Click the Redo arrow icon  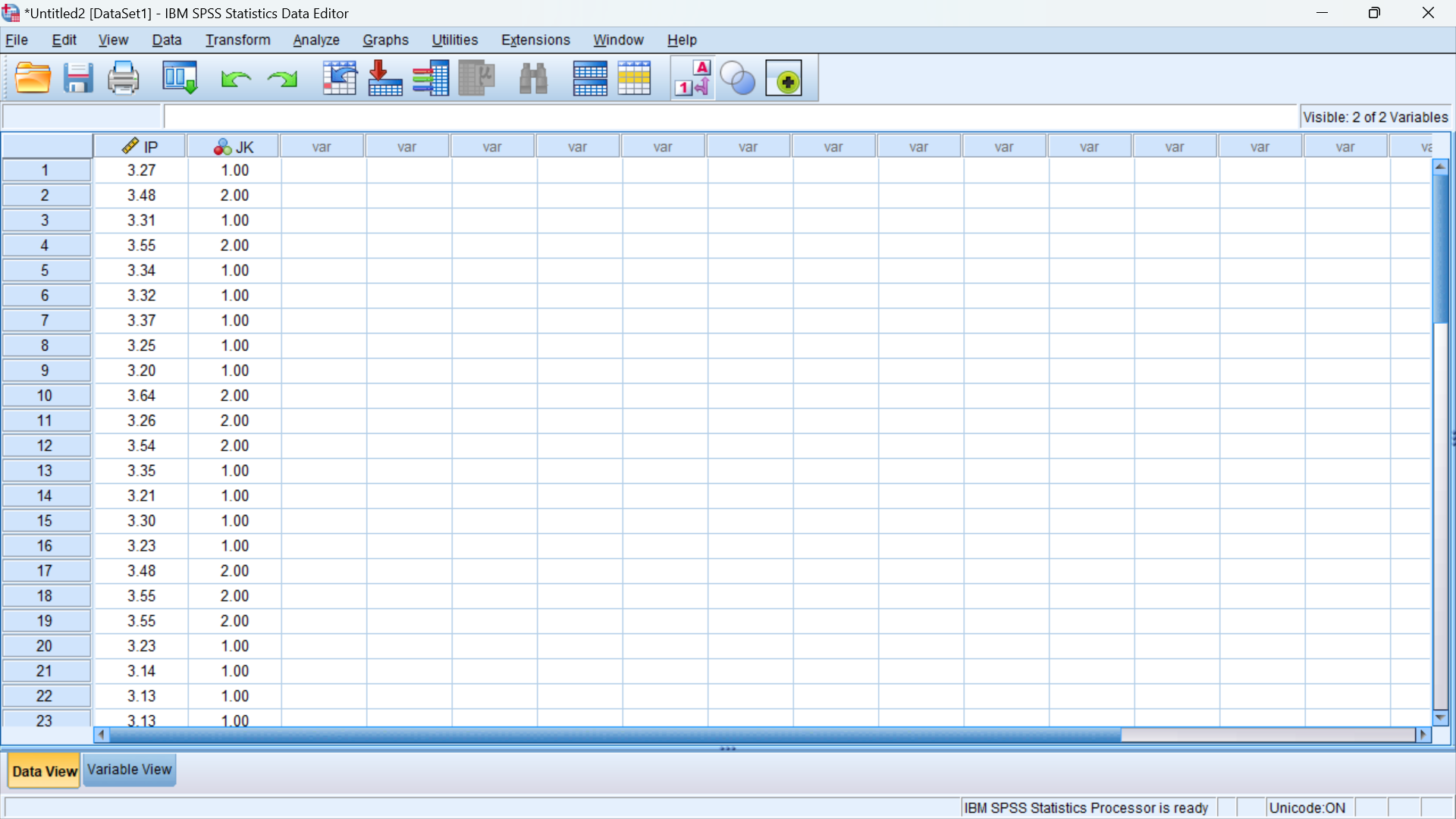click(282, 79)
